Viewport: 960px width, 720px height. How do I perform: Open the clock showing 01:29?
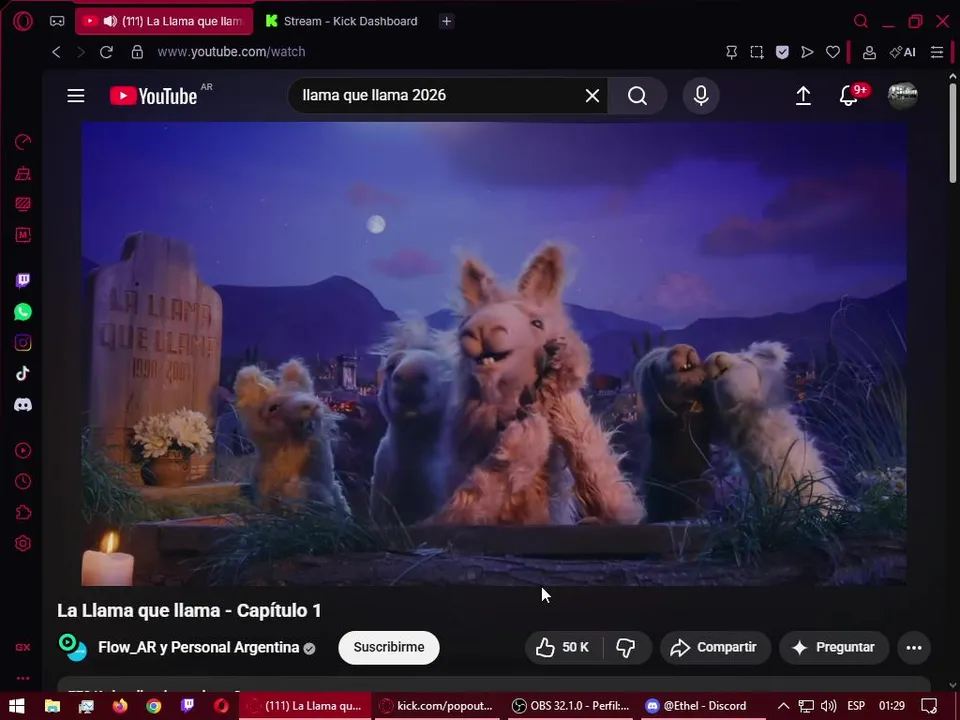pos(892,706)
